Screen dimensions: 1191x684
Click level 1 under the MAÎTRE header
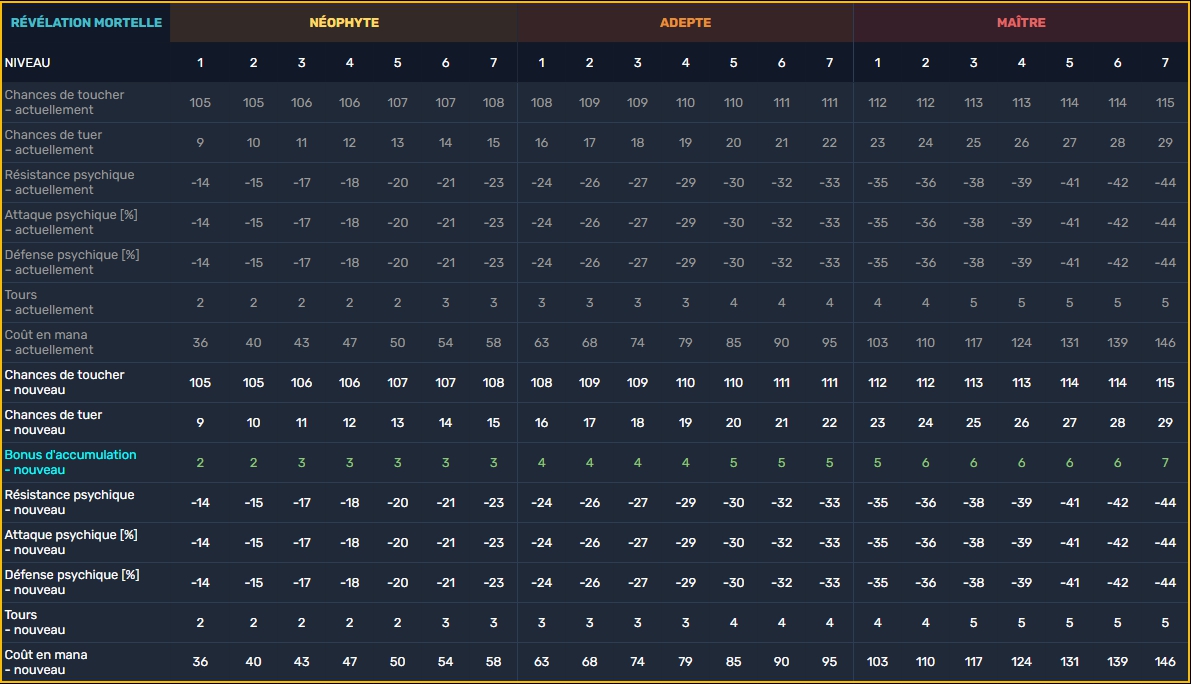(x=877, y=63)
